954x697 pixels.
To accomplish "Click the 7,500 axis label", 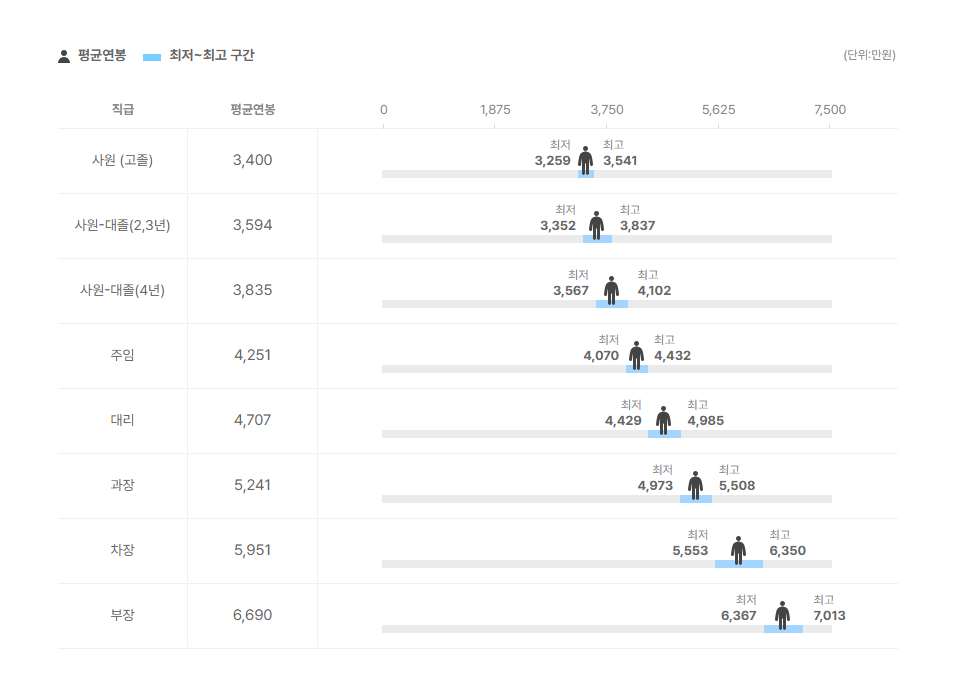I will pyautogui.click(x=830, y=110).
